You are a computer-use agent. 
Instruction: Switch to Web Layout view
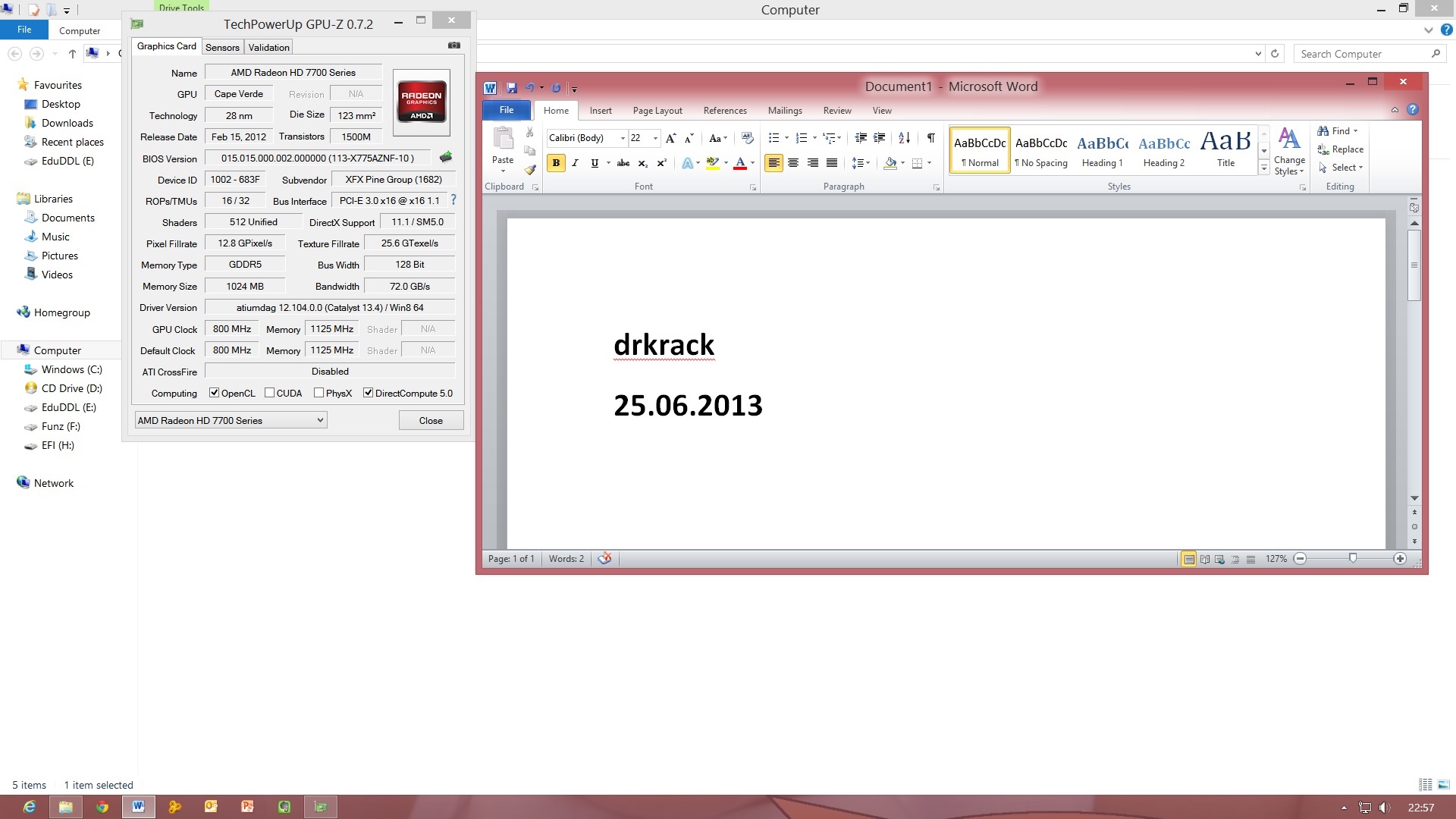click(x=1219, y=560)
